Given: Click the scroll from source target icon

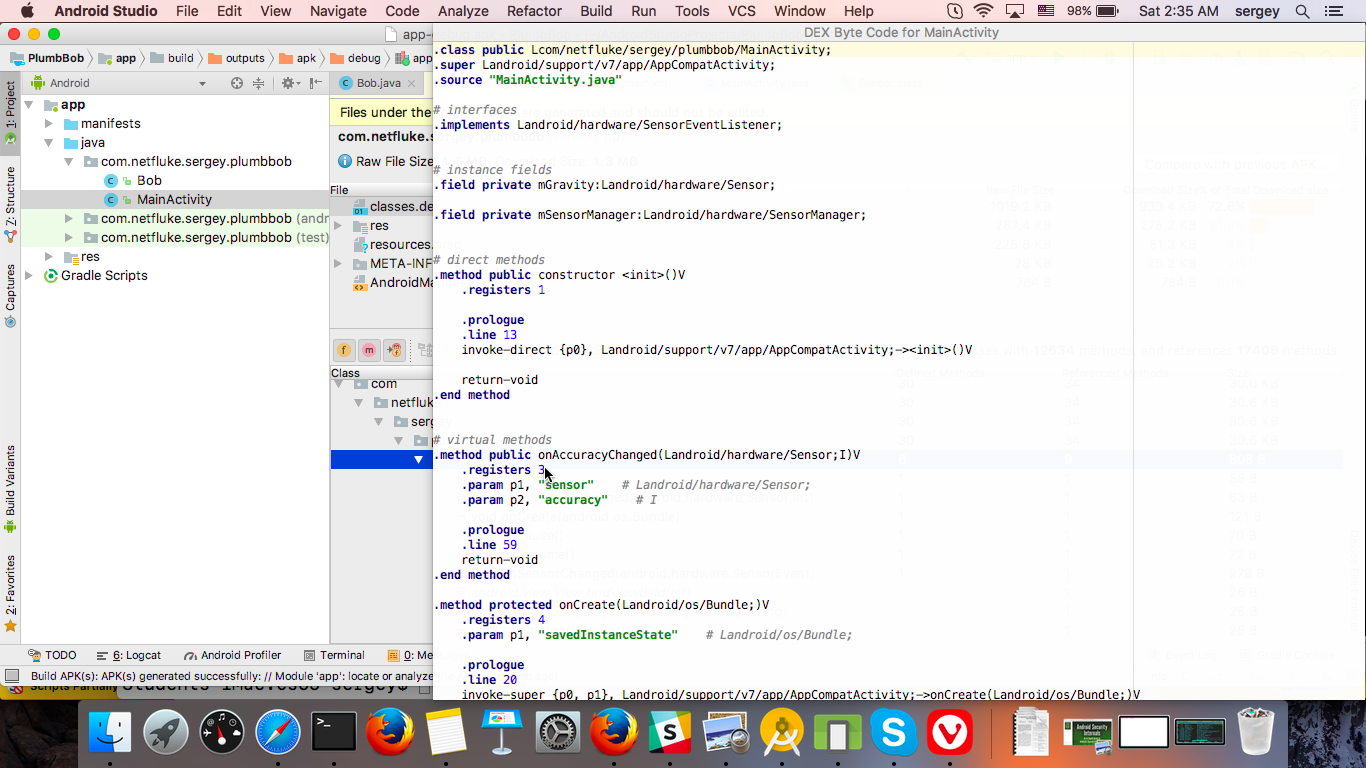Looking at the screenshot, I should point(237,83).
